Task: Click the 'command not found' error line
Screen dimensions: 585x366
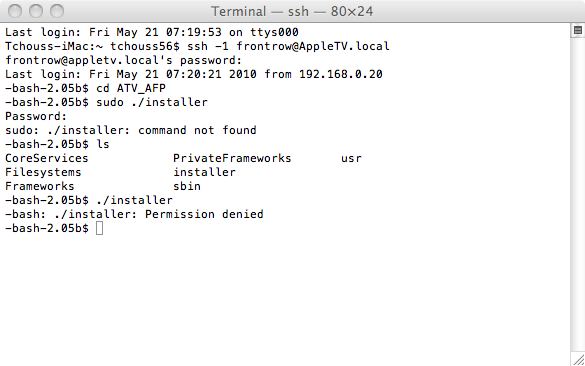Action: click(131, 130)
